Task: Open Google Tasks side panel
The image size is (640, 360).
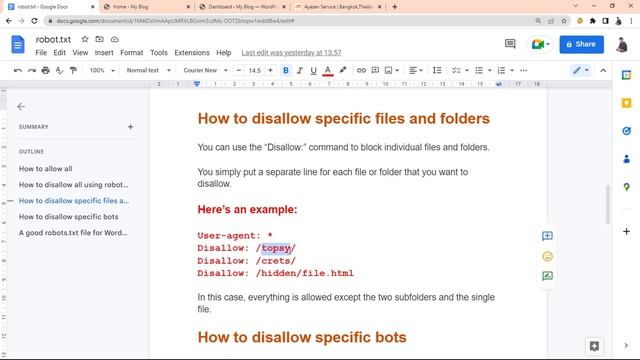Action: pos(626,131)
